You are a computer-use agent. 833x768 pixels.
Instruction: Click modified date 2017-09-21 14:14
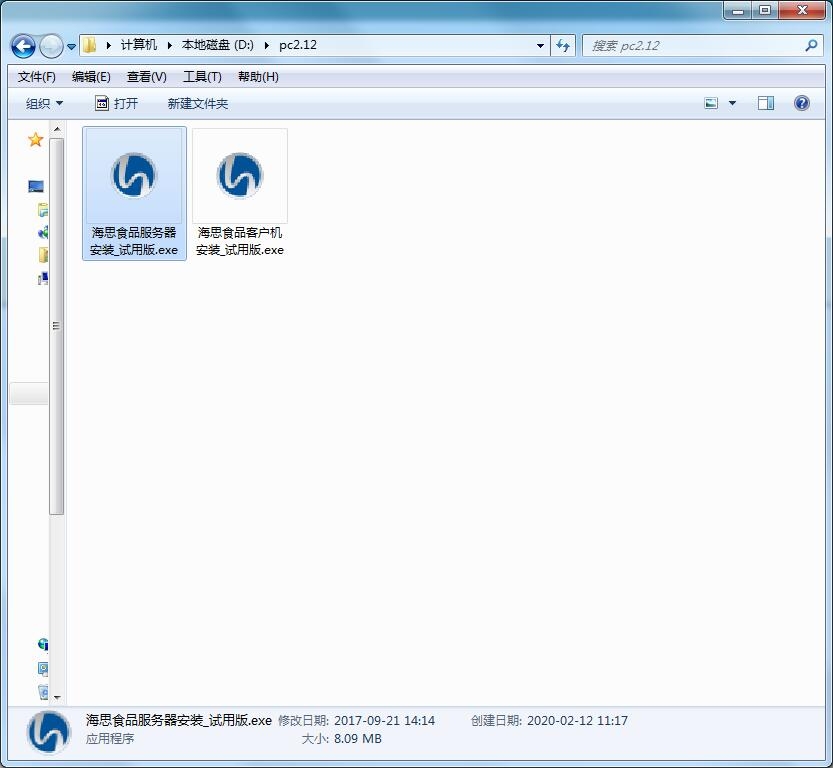pos(384,721)
